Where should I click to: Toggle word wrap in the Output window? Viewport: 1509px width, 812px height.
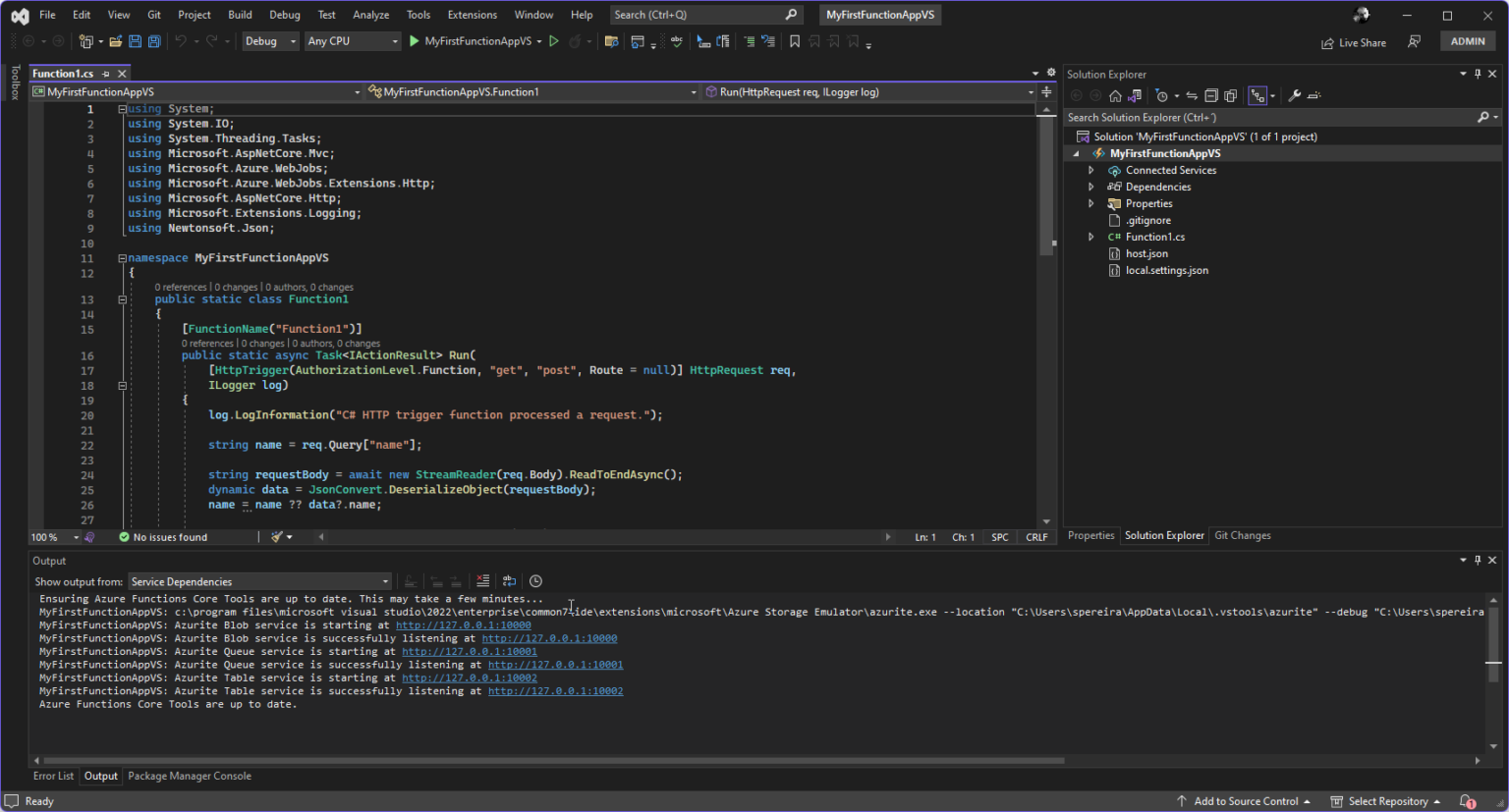click(509, 580)
